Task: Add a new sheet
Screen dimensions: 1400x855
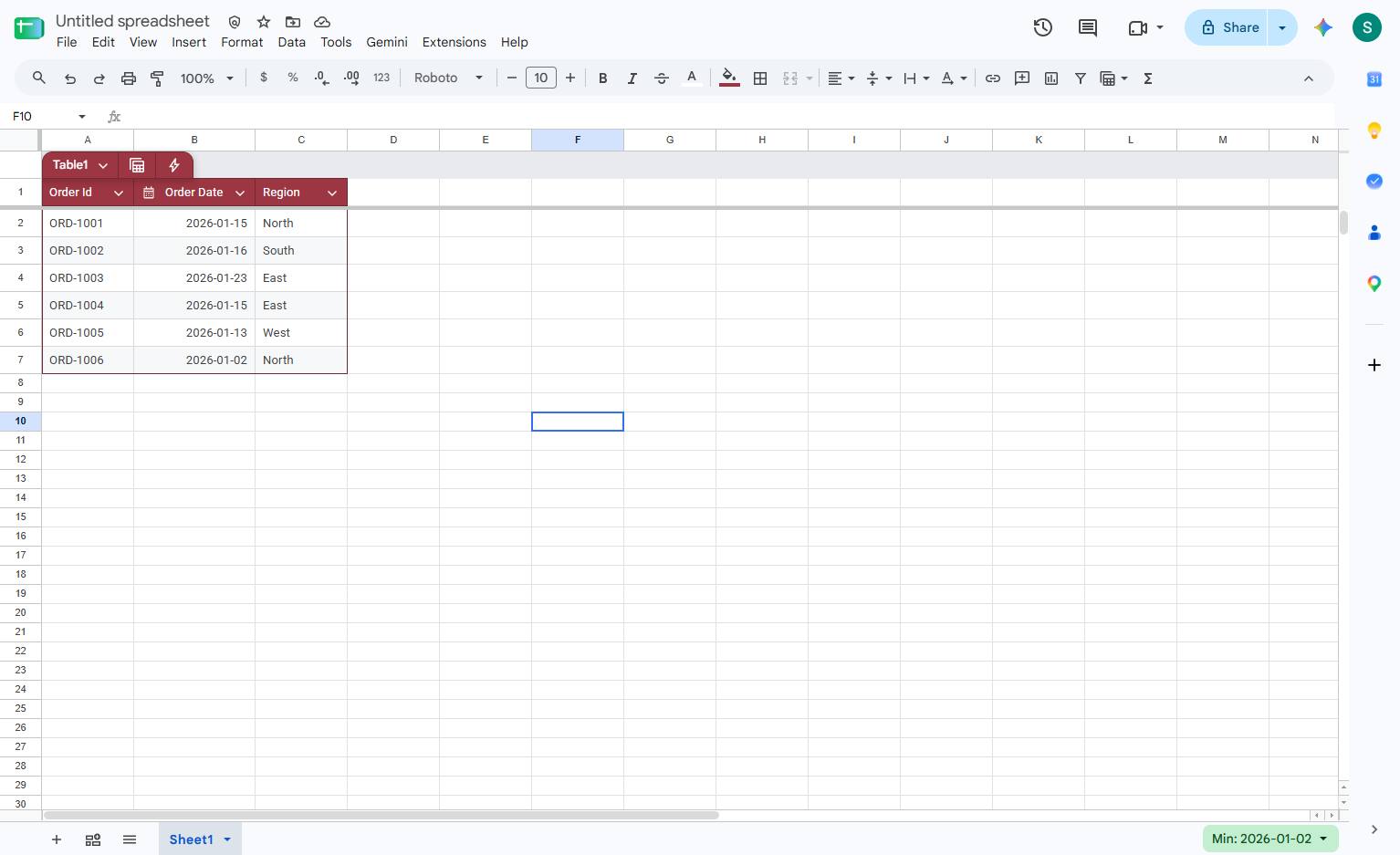Action: [57, 839]
